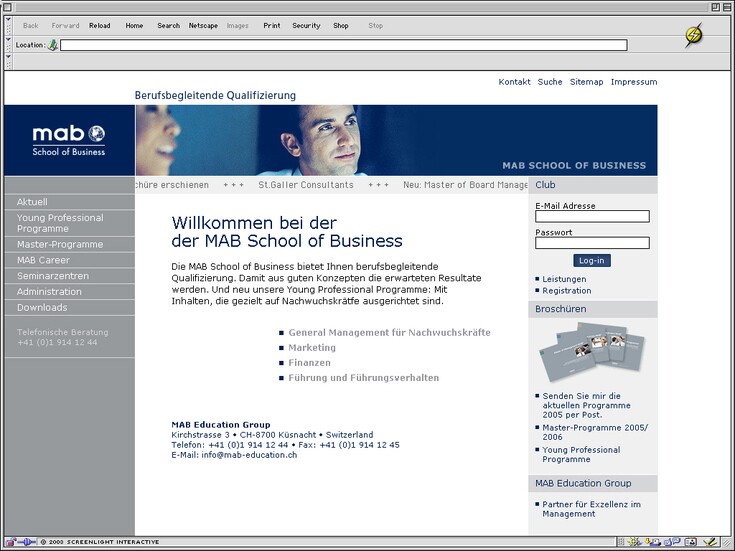Select Aktuell in the side menu

pos(69,202)
